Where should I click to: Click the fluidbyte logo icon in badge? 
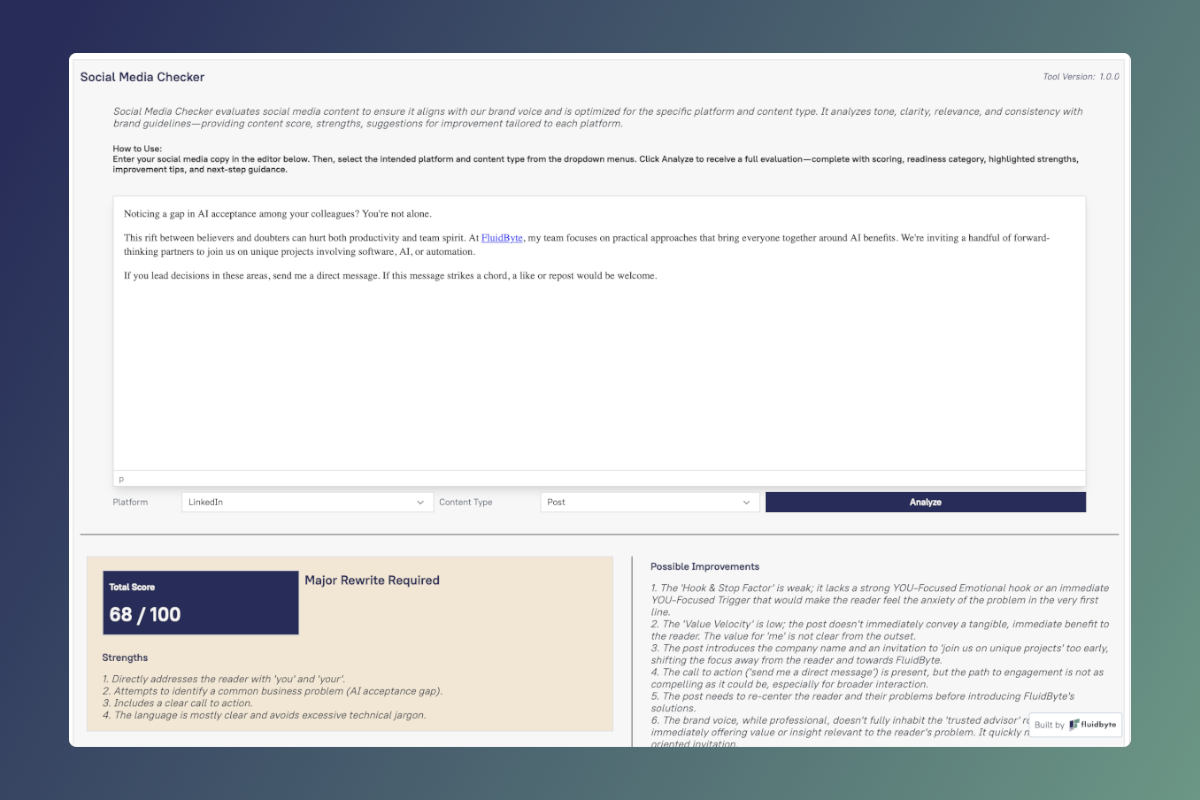click(x=1074, y=725)
